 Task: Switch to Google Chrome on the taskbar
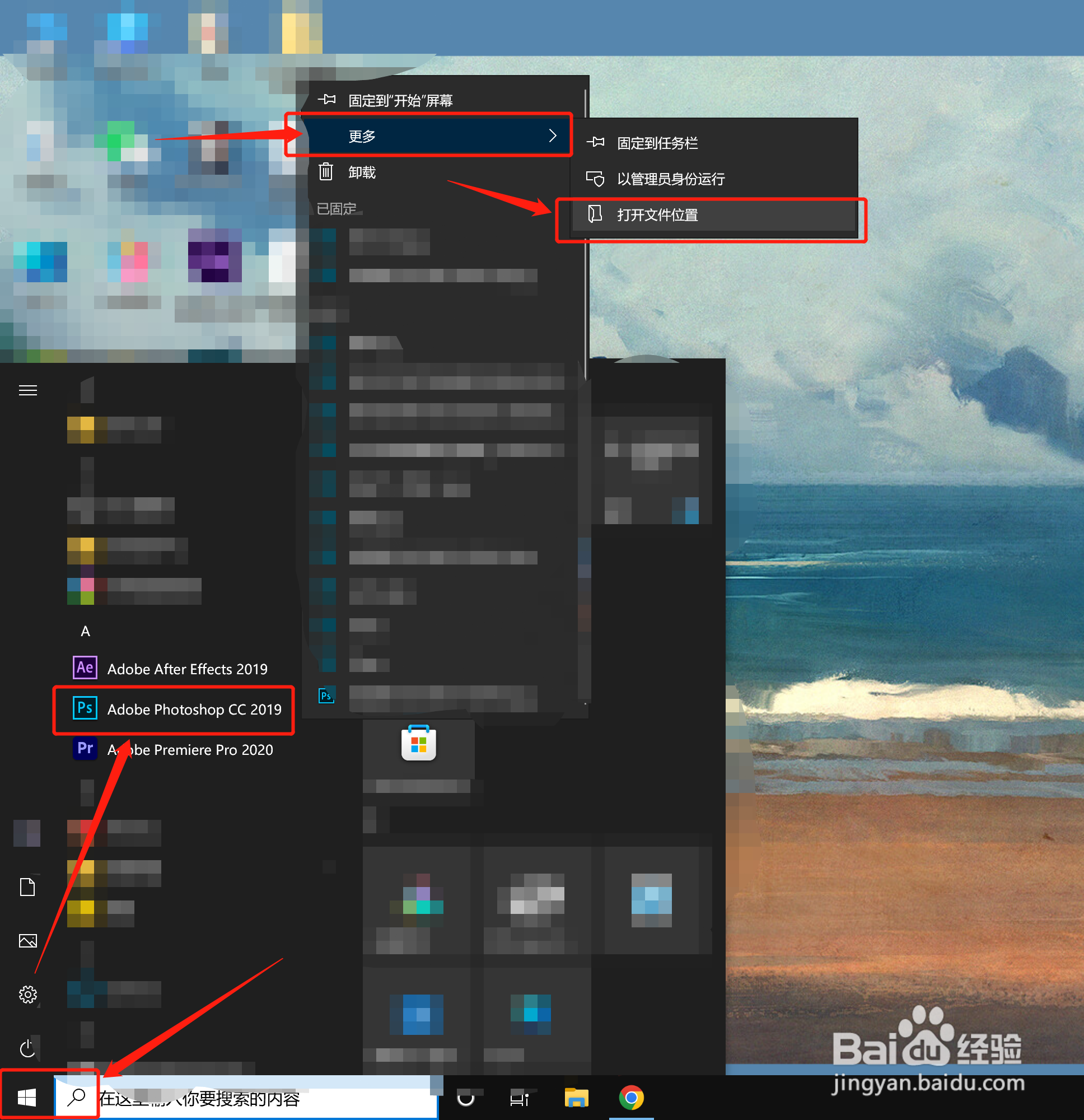click(632, 1098)
